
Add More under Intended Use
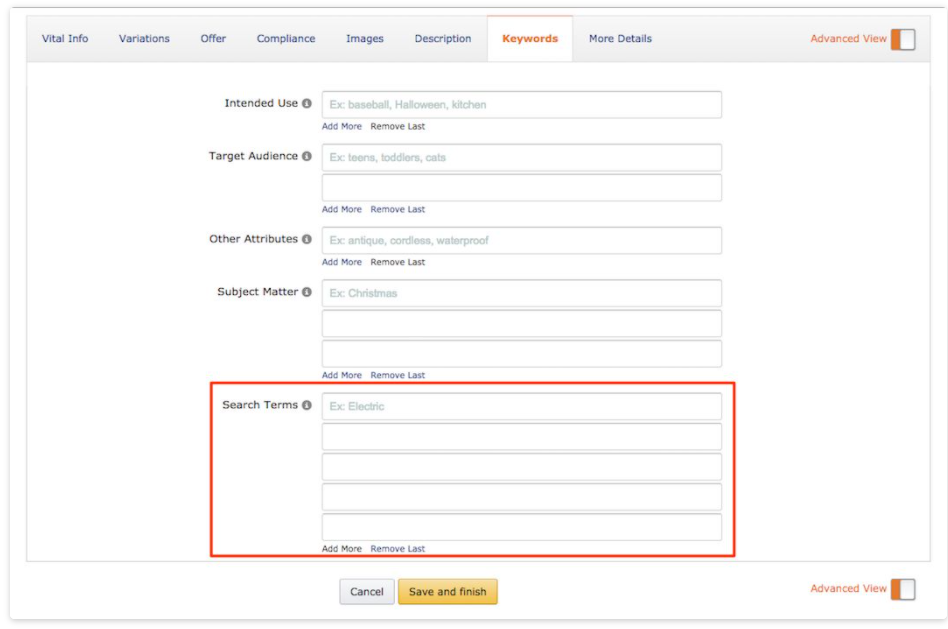pyautogui.click(x=342, y=126)
